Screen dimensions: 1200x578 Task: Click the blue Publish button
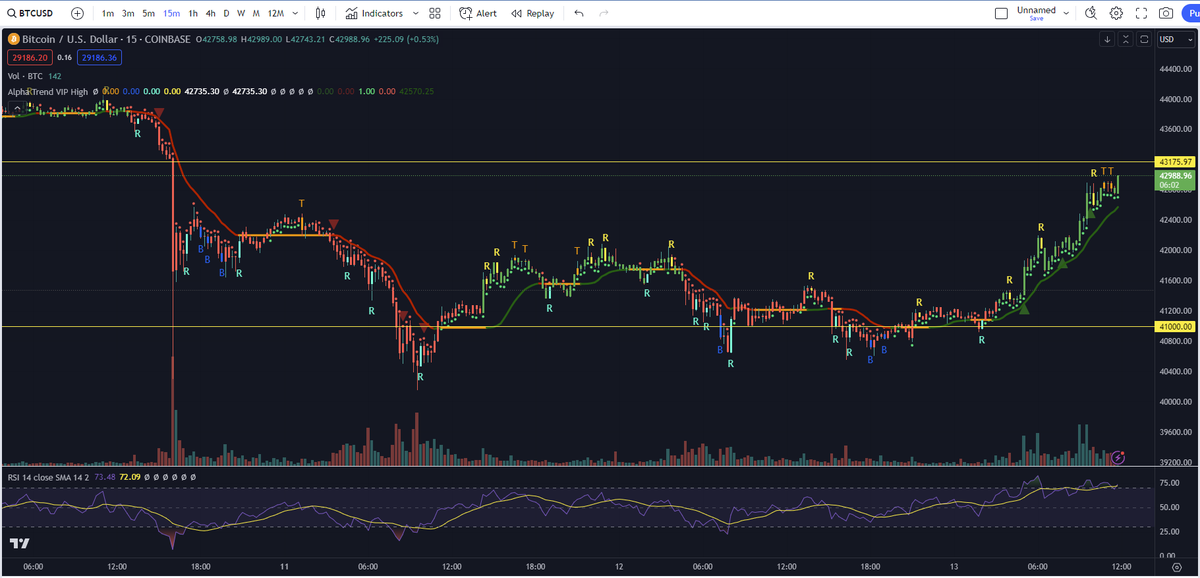pos(1191,13)
